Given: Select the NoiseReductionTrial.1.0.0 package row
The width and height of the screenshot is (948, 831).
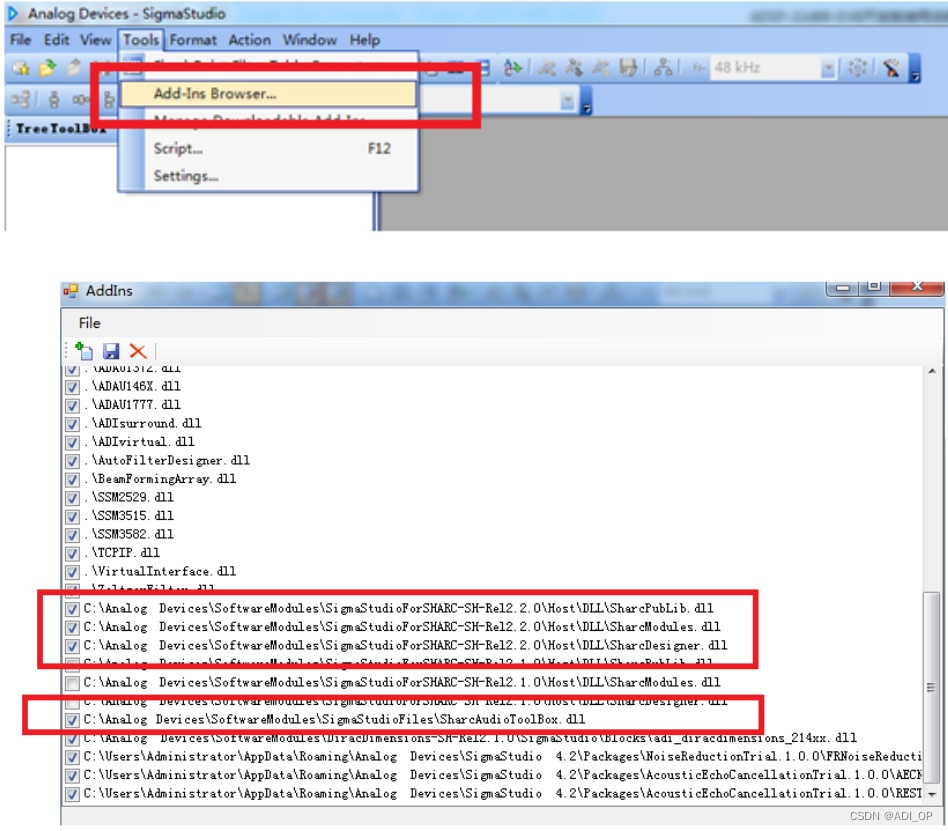Looking at the screenshot, I should pos(503,757).
